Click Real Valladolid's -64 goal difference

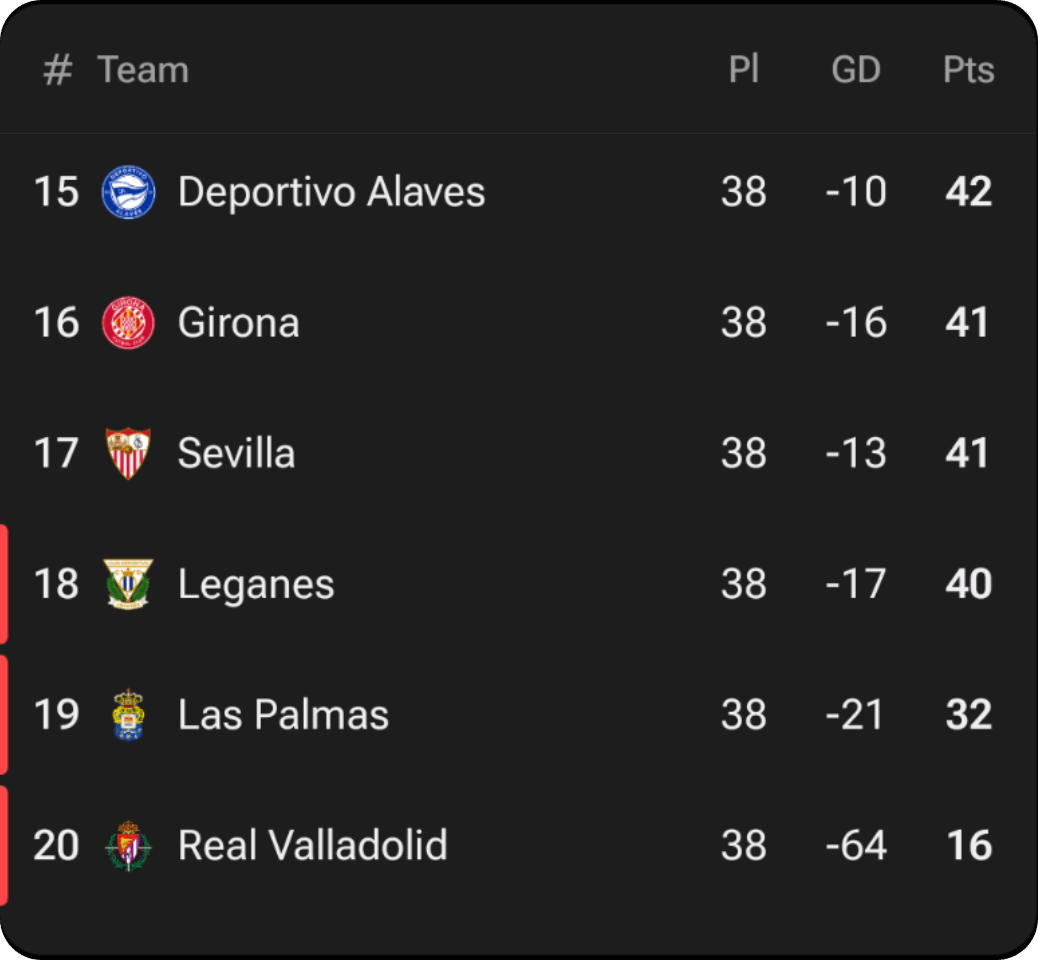856,846
